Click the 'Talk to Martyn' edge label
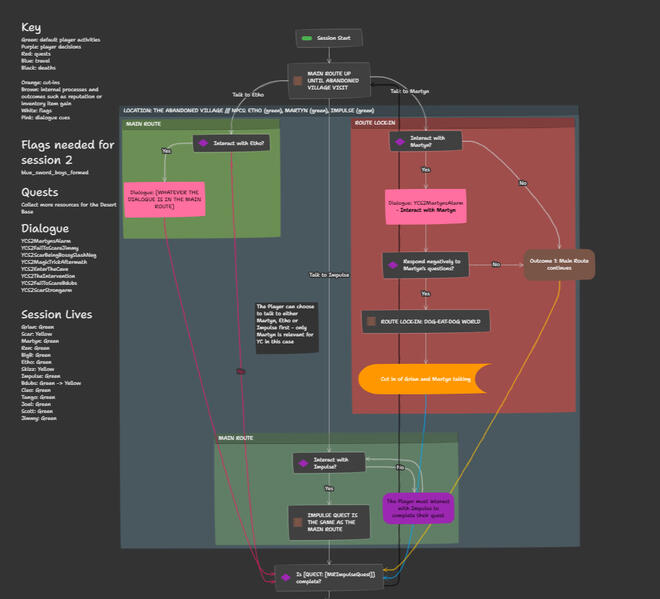Screen dimensions: 660x599 pos(410,91)
